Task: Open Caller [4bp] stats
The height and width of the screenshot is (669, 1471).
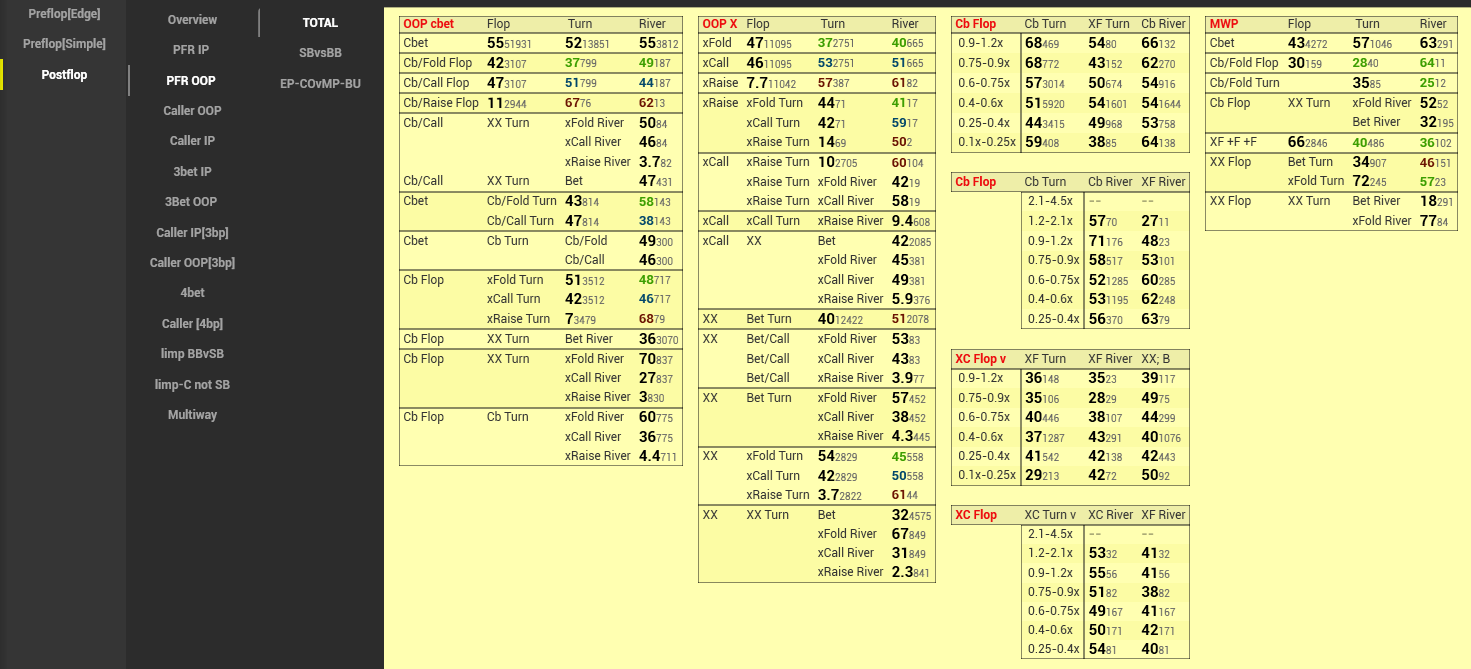Action: pos(192,324)
